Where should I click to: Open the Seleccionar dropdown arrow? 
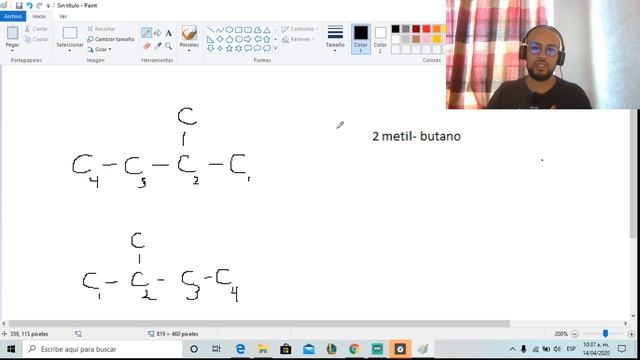click(x=70, y=51)
